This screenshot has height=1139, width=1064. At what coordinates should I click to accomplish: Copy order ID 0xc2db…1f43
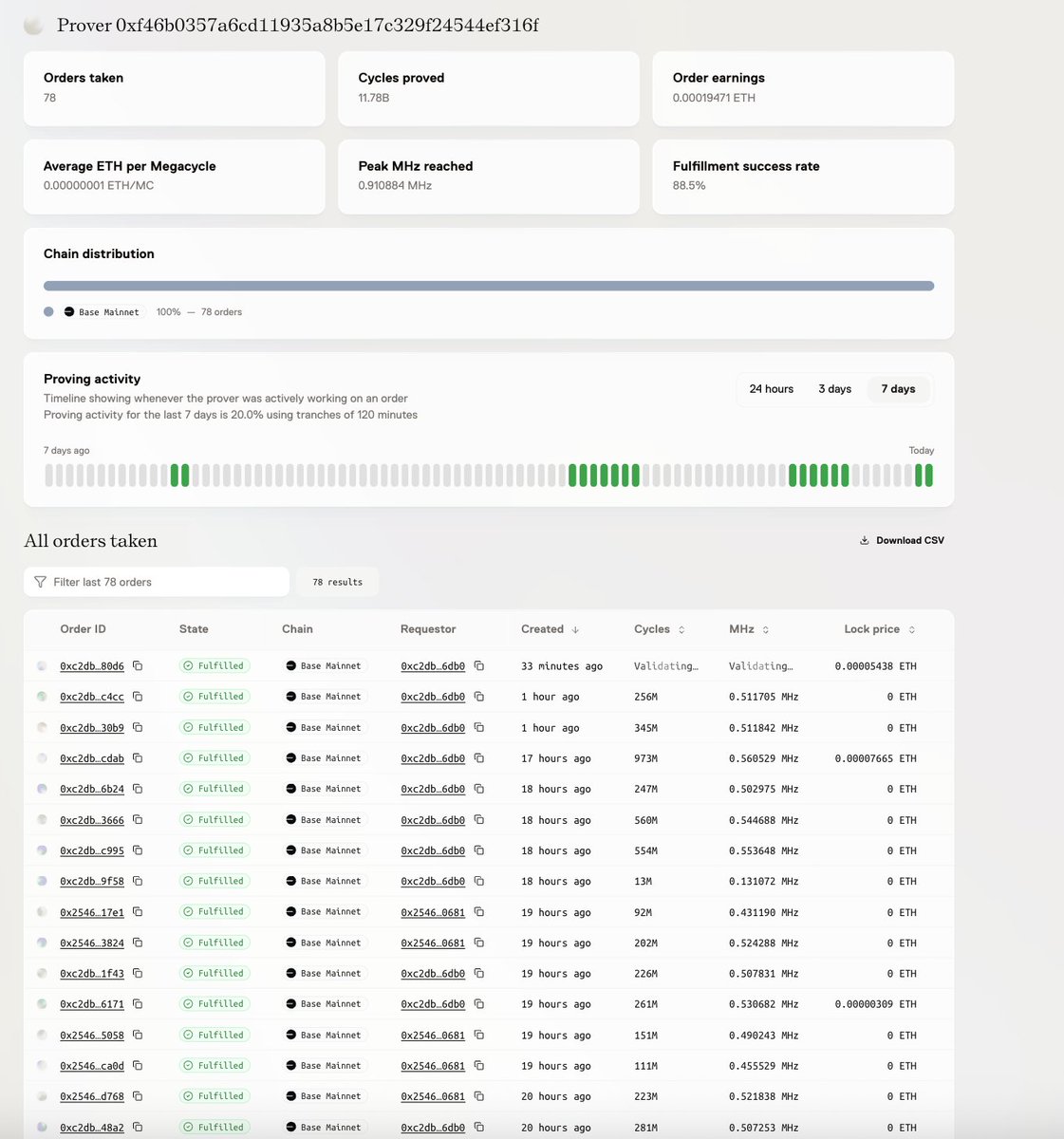point(138,974)
